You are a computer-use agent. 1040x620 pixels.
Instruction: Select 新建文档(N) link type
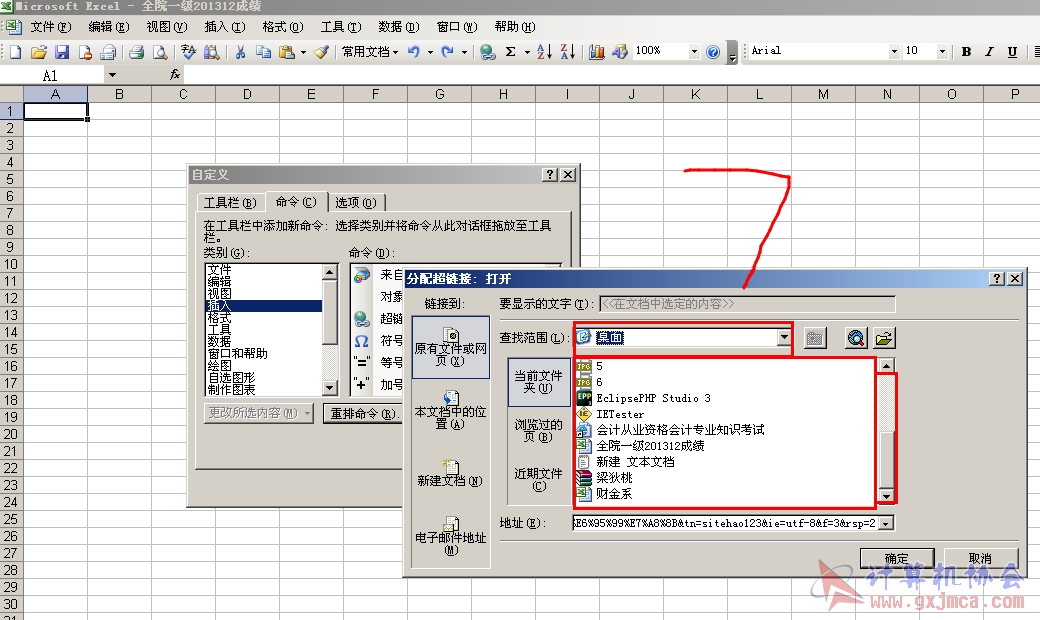pyautogui.click(x=451, y=471)
